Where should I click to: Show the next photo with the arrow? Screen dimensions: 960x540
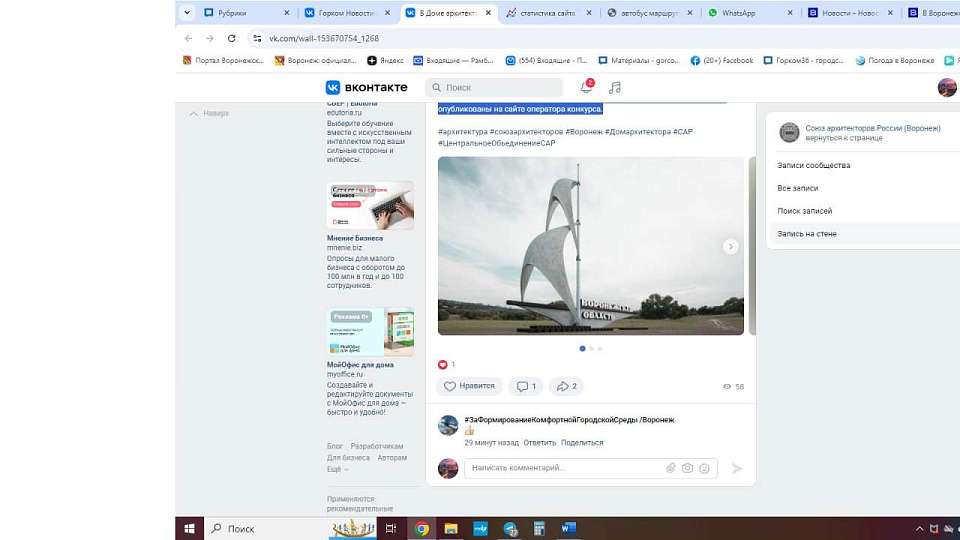pyautogui.click(x=731, y=246)
